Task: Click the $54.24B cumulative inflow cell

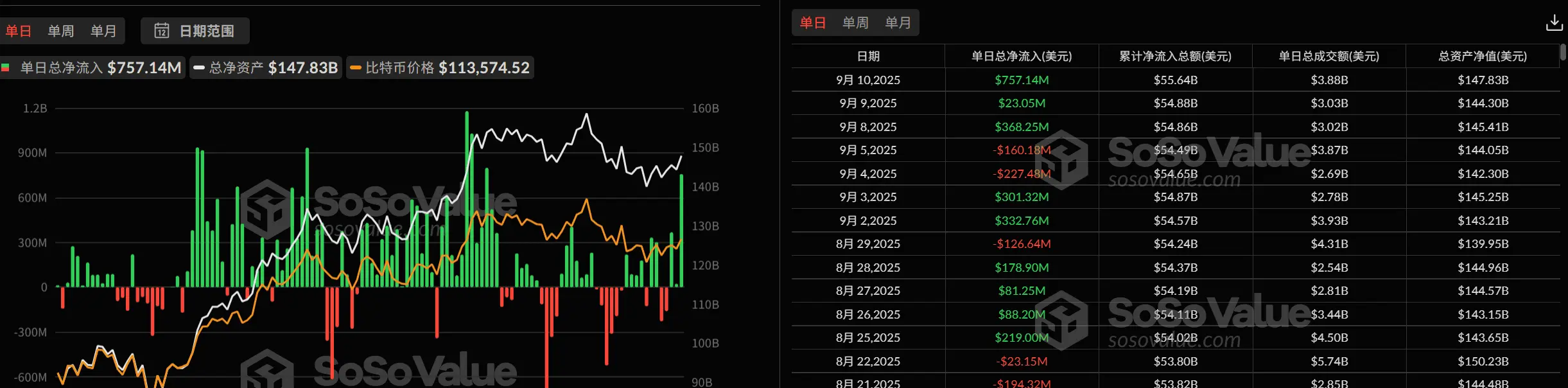Action: 1176,243
